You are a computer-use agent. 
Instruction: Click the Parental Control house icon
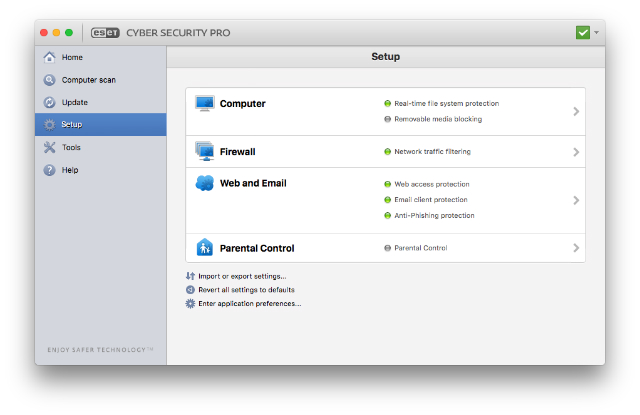point(204,247)
